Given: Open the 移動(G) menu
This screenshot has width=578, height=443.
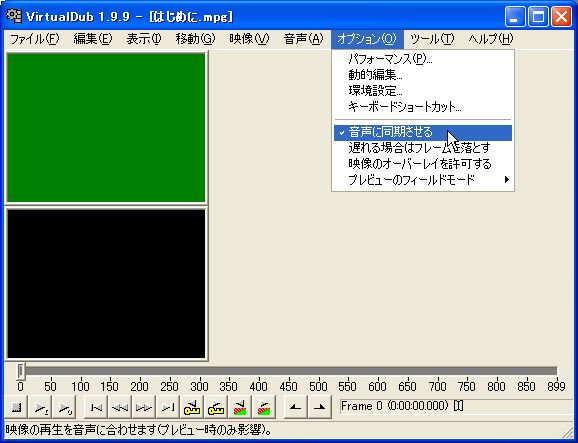Looking at the screenshot, I should [195, 39].
